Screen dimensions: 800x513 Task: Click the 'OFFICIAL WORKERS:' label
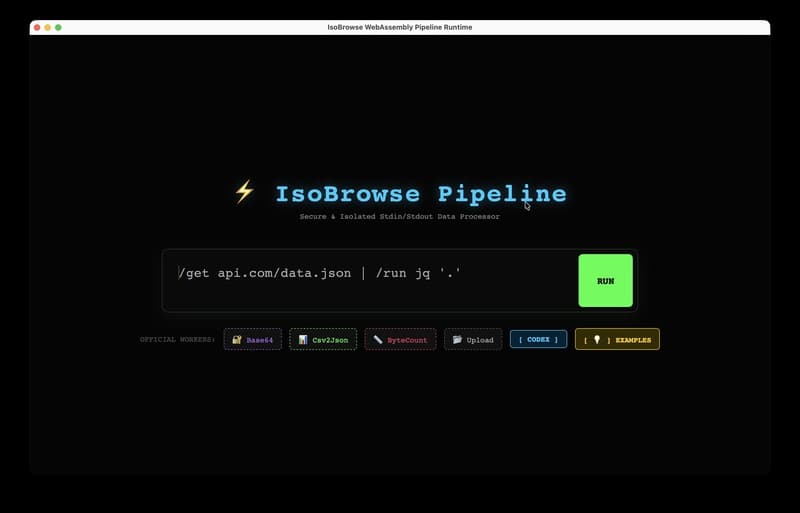pos(178,339)
